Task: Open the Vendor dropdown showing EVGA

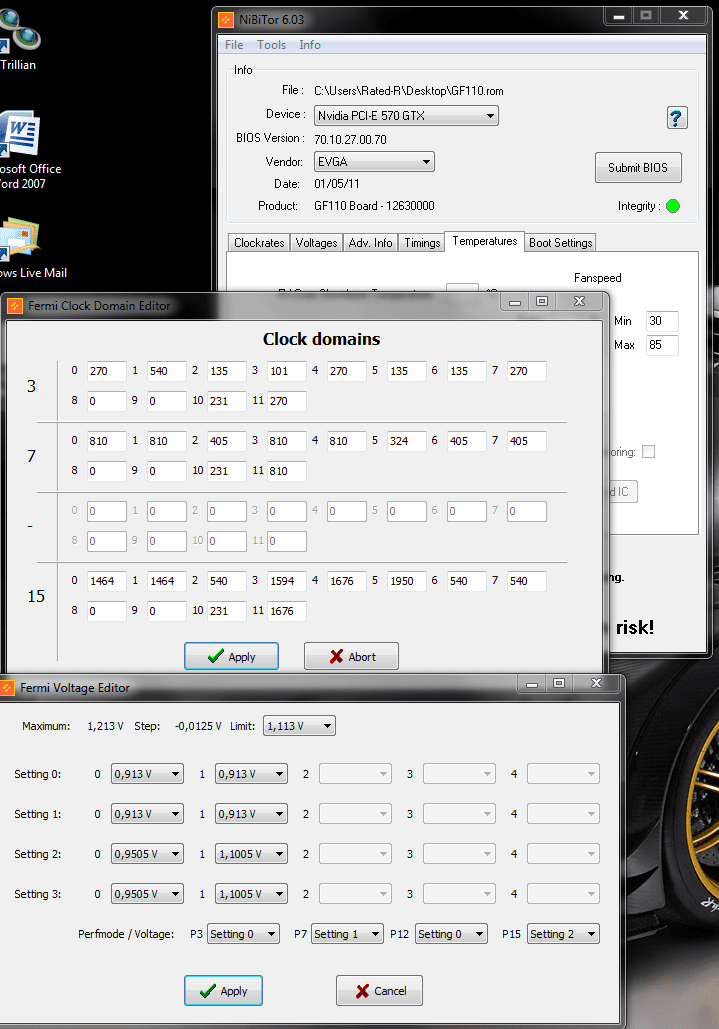Action: (x=374, y=161)
